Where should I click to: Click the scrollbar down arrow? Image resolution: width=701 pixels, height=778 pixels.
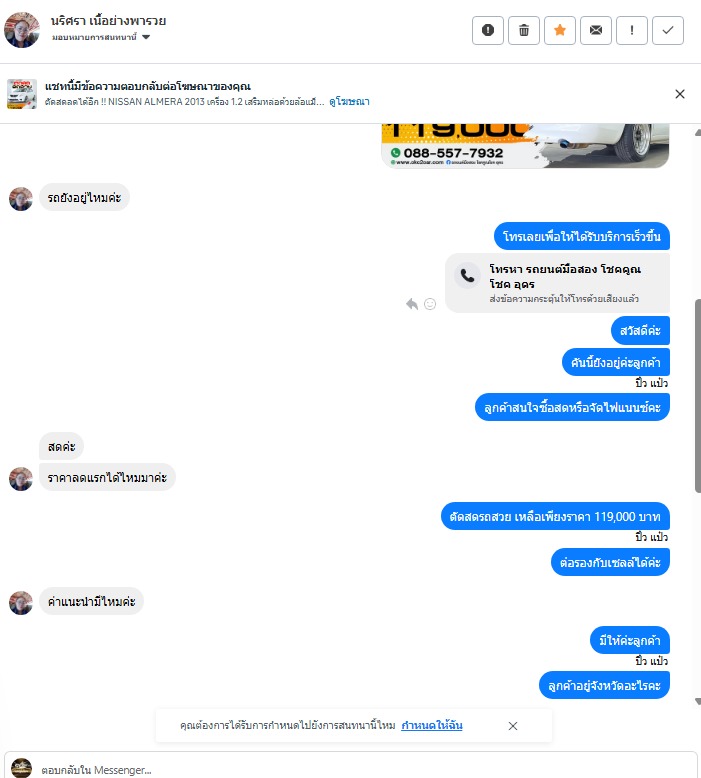point(698,702)
